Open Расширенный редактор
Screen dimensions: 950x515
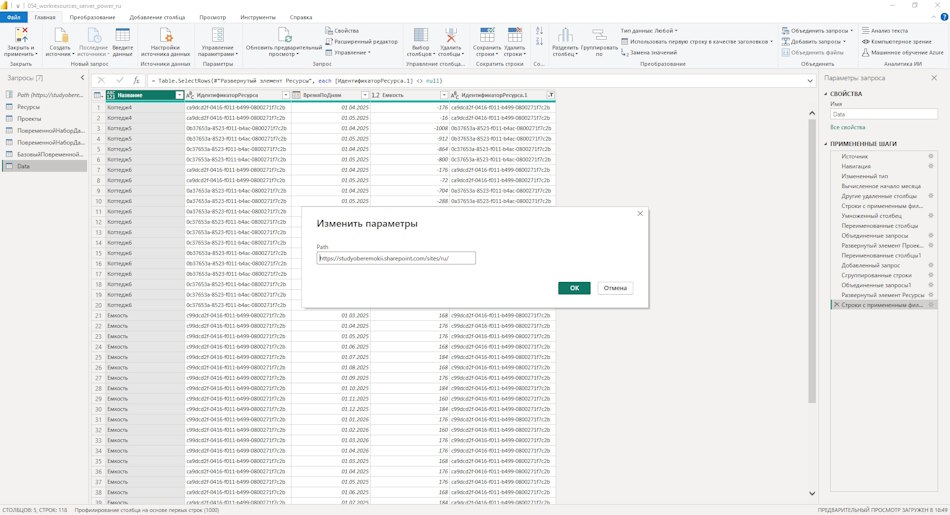(x=362, y=41)
